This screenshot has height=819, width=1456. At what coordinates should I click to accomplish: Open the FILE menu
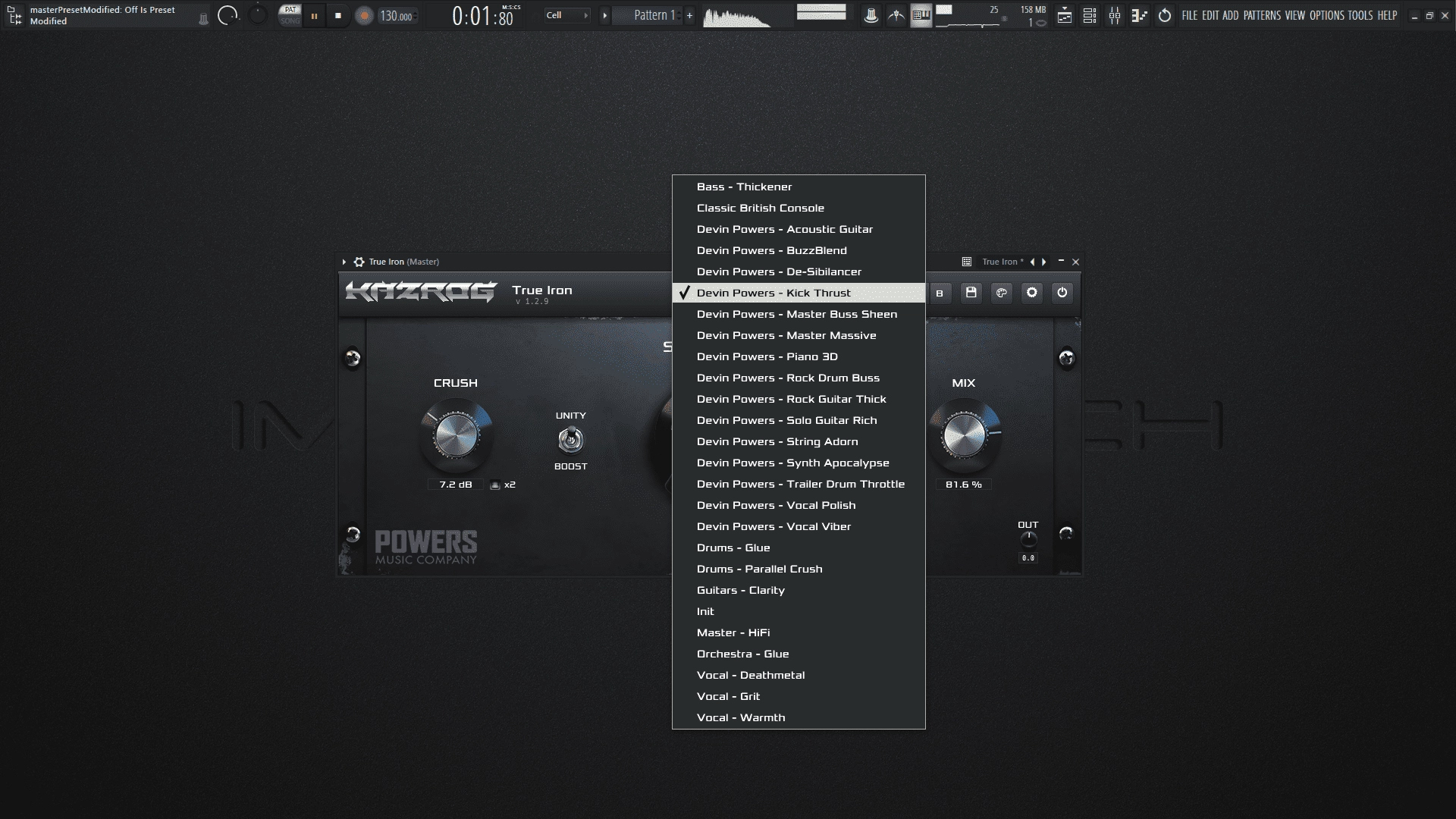coord(1190,15)
